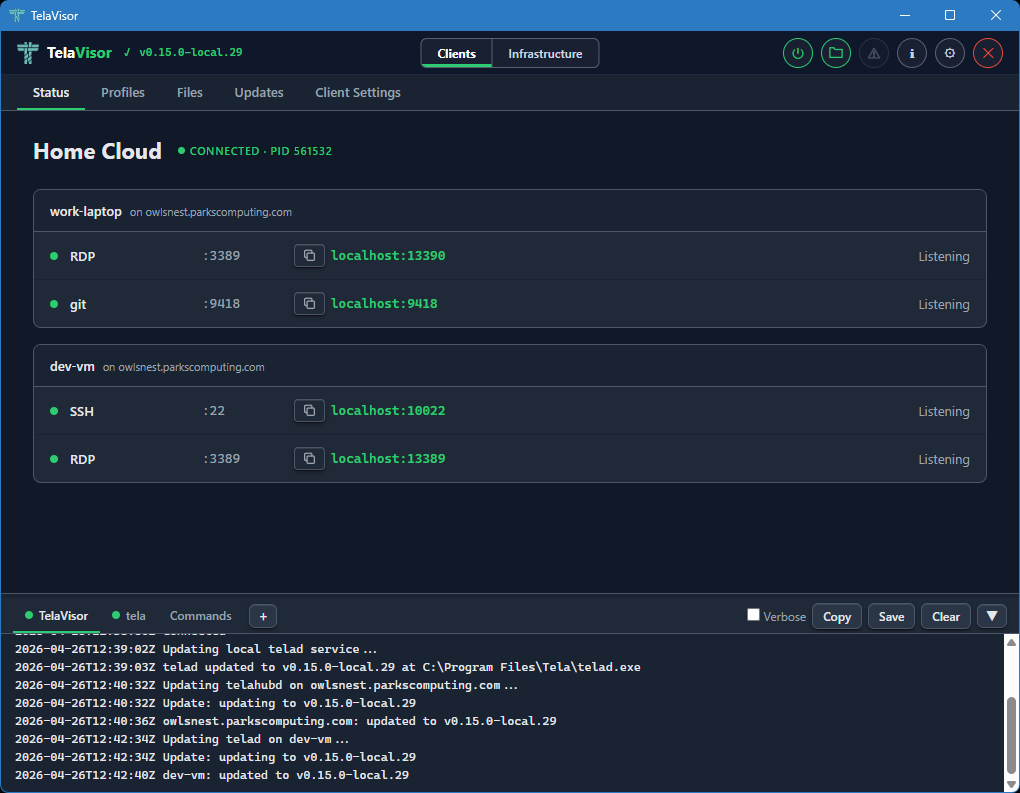The height and width of the screenshot is (793, 1020).
Task: Click log scrollbar up arrow
Action: point(1012,642)
